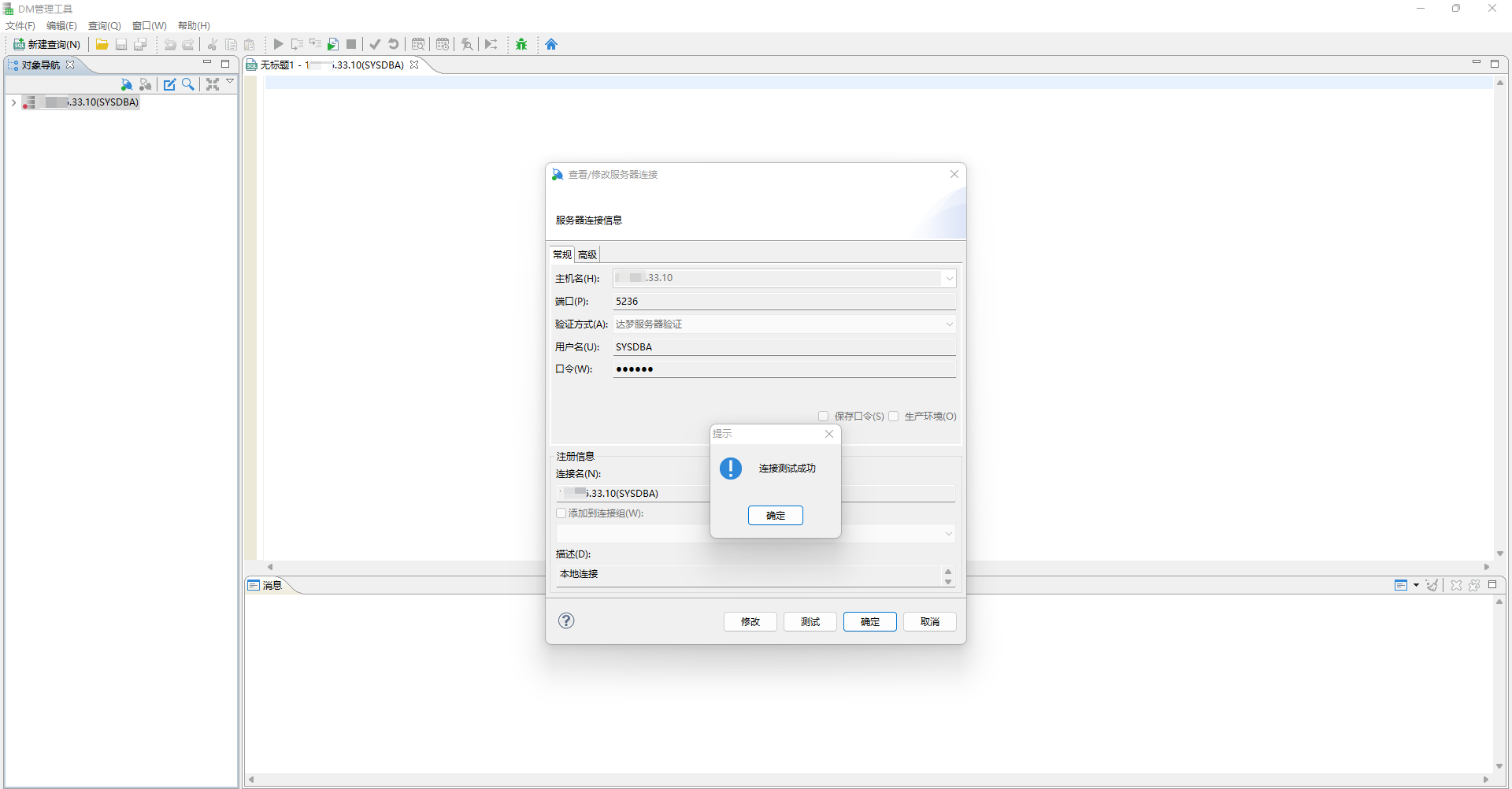This screenshot has width=1512, height=789.
Task: Open the message display mode dropdown arrow
Action: click(1416, 585)
